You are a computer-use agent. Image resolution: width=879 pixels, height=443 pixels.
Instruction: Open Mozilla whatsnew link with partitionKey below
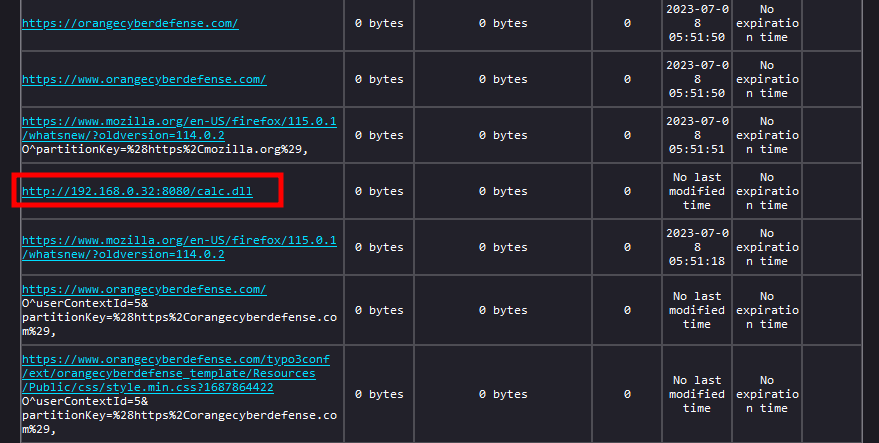click(178, 128)
